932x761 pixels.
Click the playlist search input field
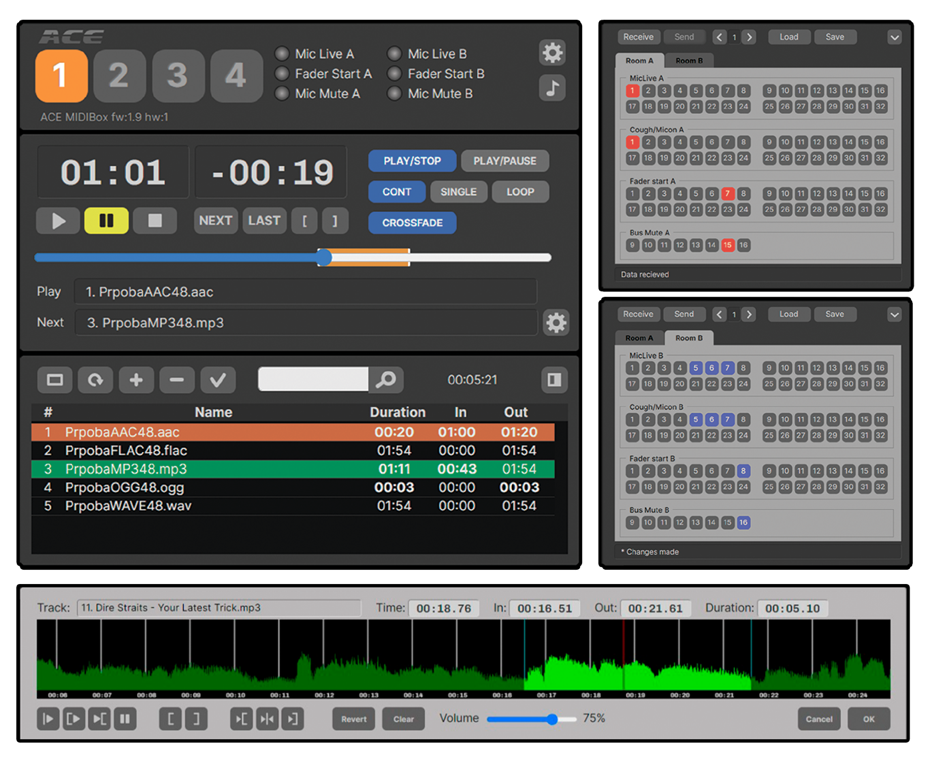click(x=313, y=379)
